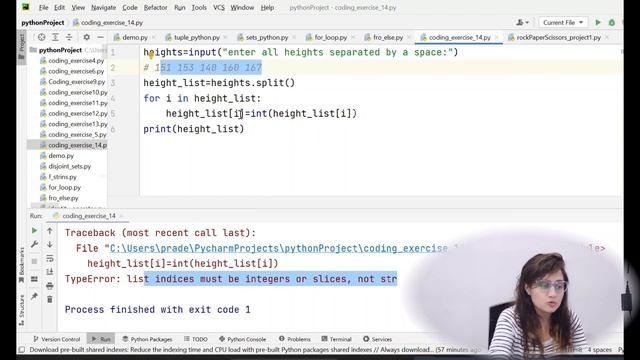Switch to for_loop.py editor tab

(x=330, y=37)
